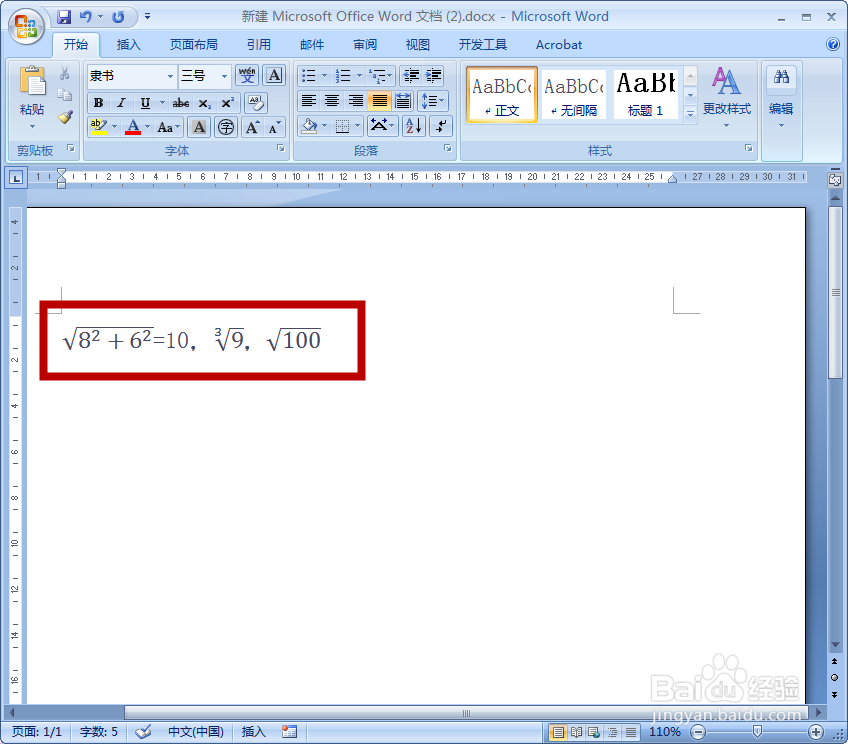Apply distributed alignment
This screenshot has height=744, width=848.
coord(403,101)
